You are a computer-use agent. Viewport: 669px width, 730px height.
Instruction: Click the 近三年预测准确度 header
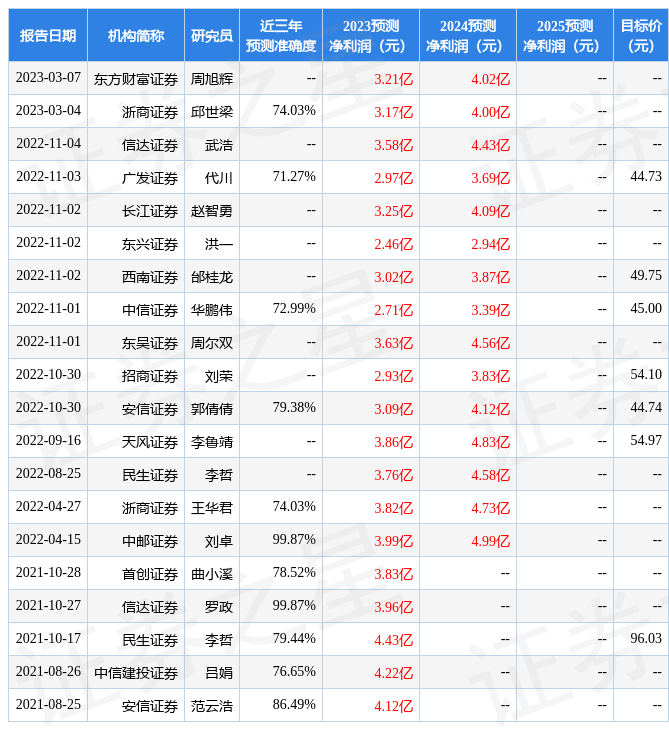coord(281,35)
